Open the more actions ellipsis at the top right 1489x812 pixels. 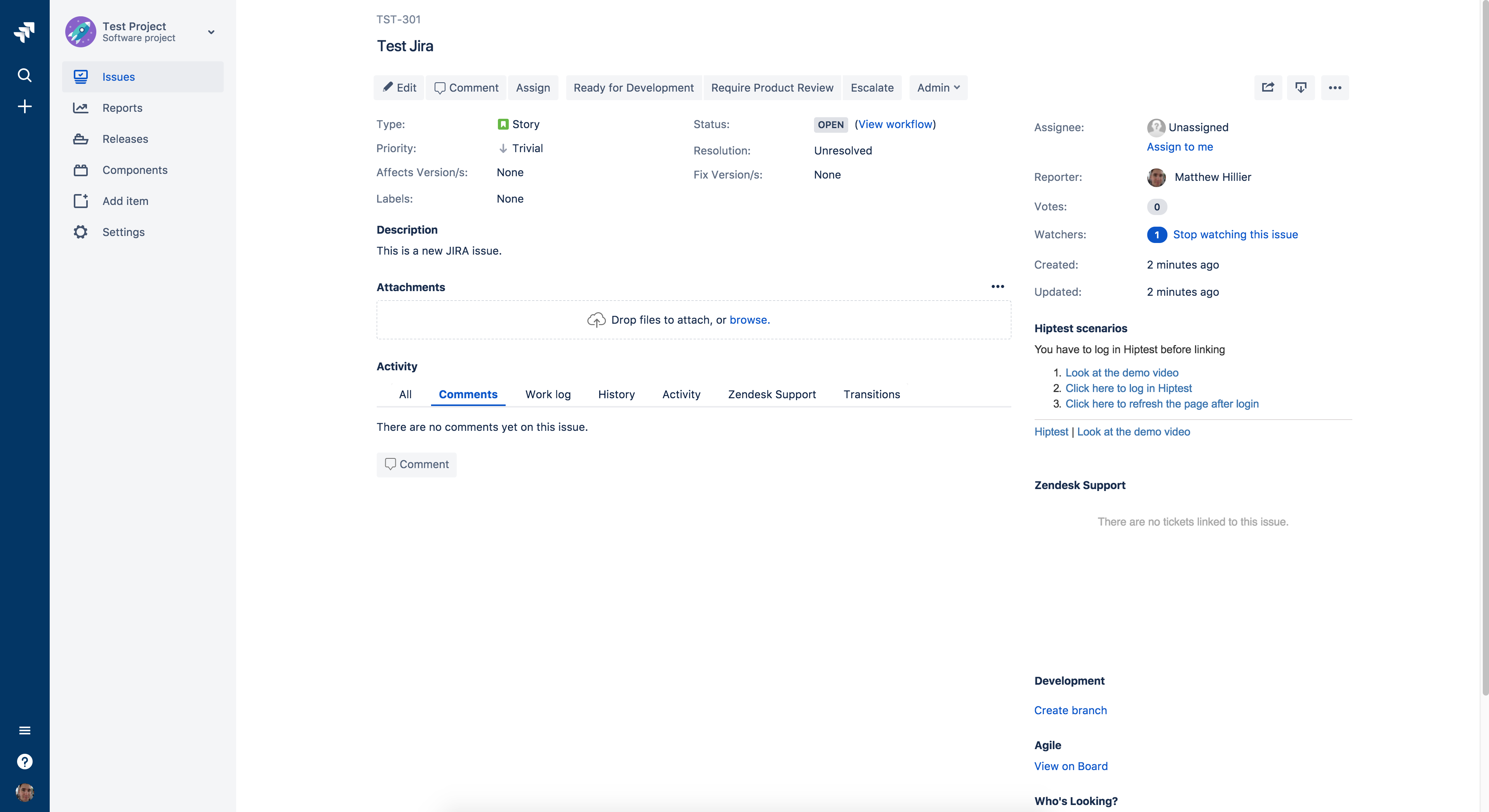pyautogui.click(x=1335, y=88)
